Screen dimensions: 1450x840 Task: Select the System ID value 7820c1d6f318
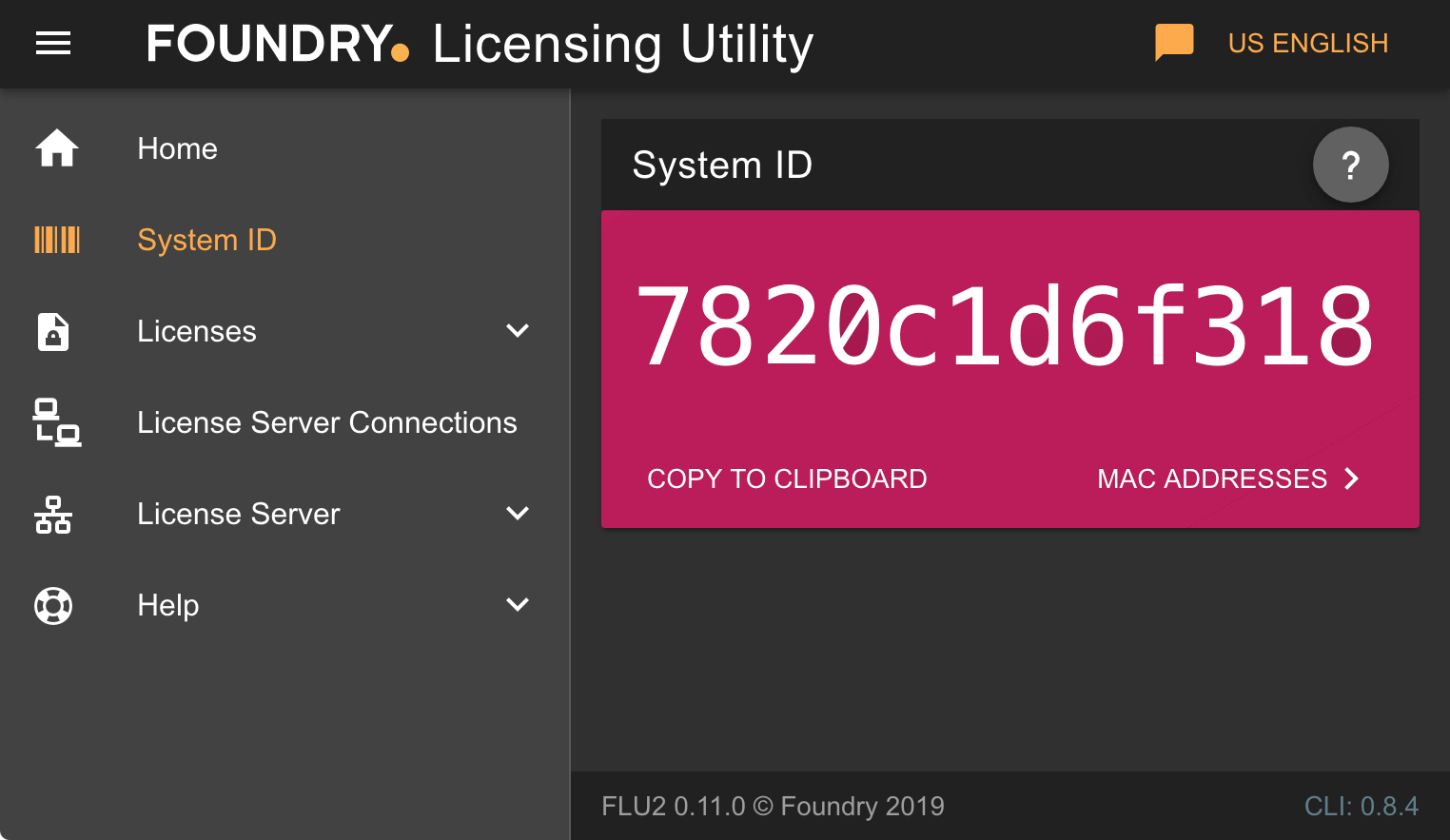(1008, 327)
